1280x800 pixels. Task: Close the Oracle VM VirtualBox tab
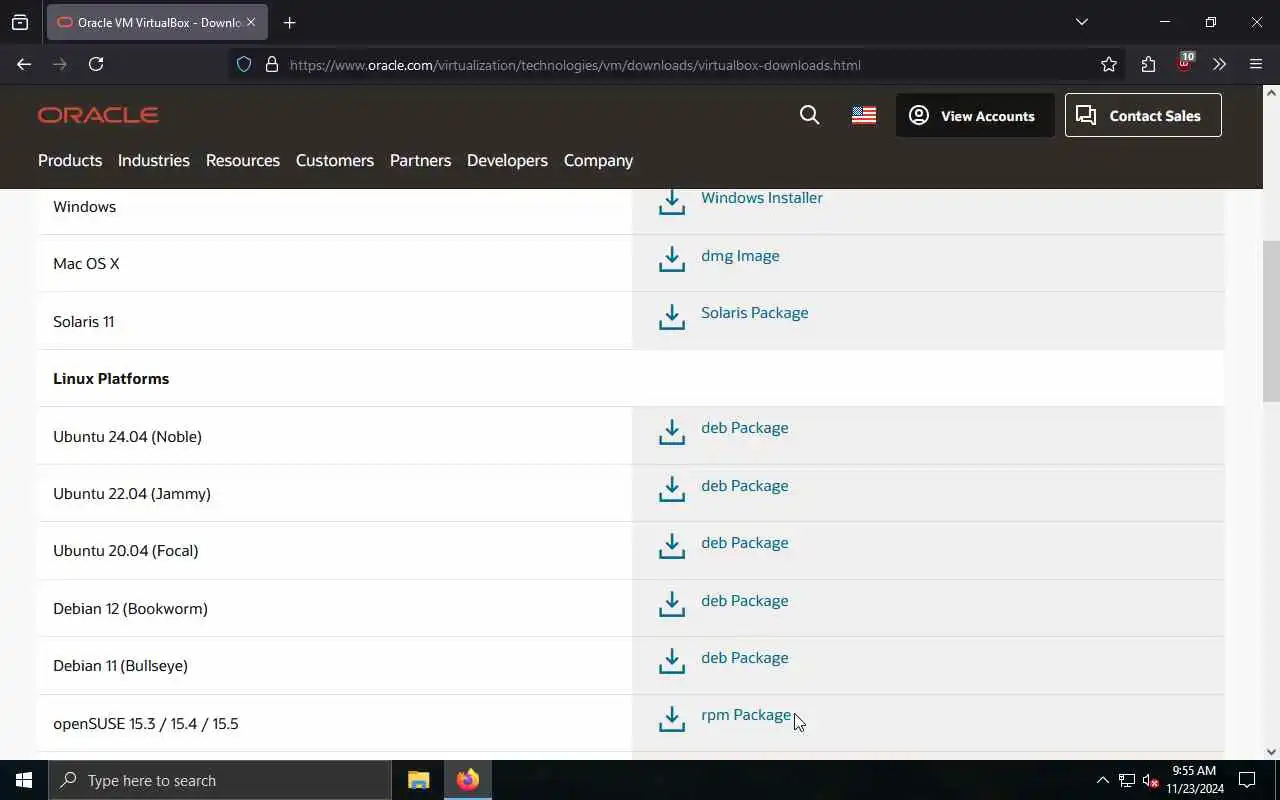point(251,22)
